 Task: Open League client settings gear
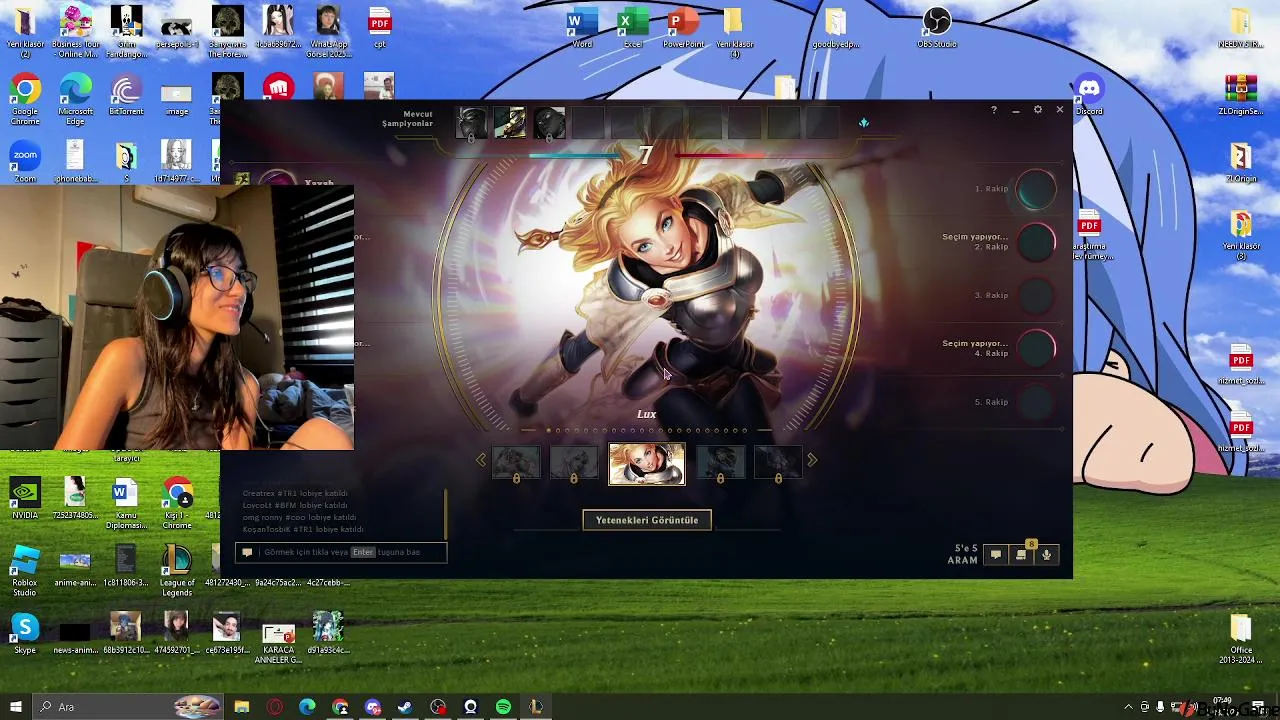[x=1038, y=110]
